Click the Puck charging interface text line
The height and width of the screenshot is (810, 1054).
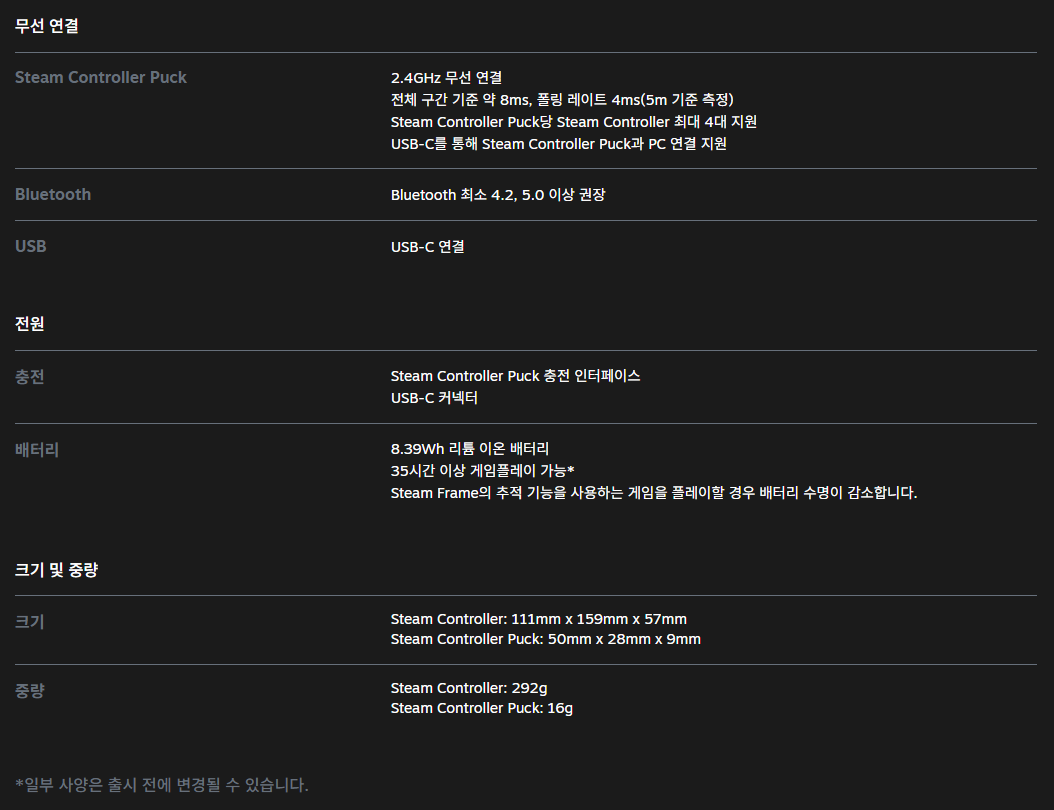[515, 376]
